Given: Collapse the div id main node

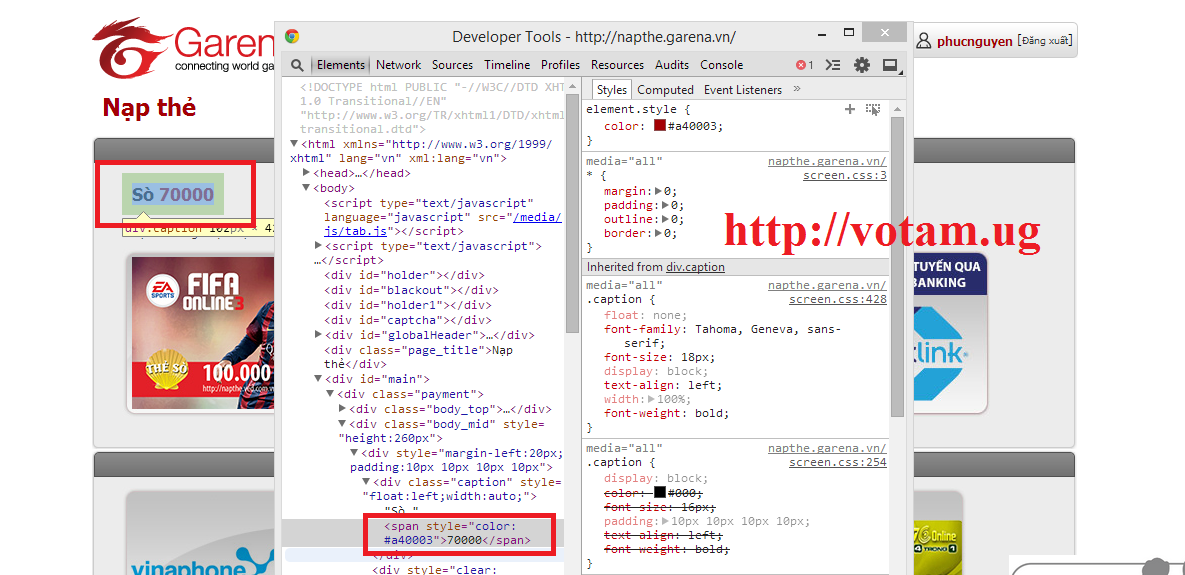Looking at the screenshot, I should point(318,379).
